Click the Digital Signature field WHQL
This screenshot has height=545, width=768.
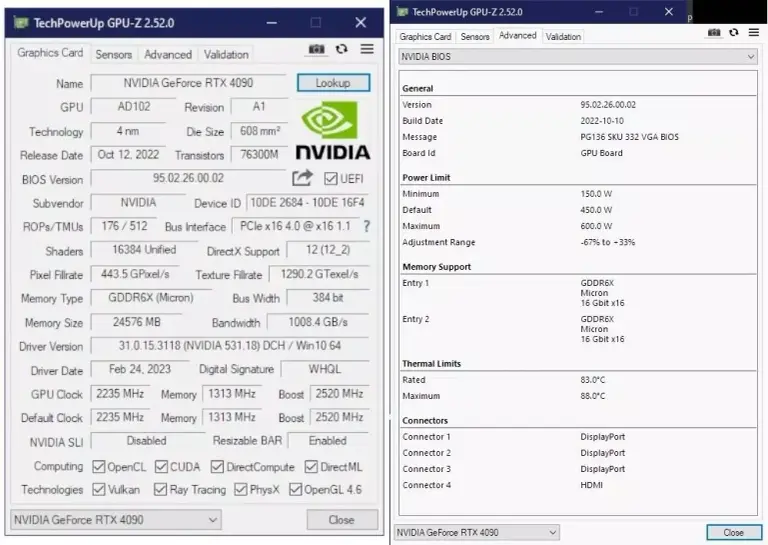(x=325, y=369)
